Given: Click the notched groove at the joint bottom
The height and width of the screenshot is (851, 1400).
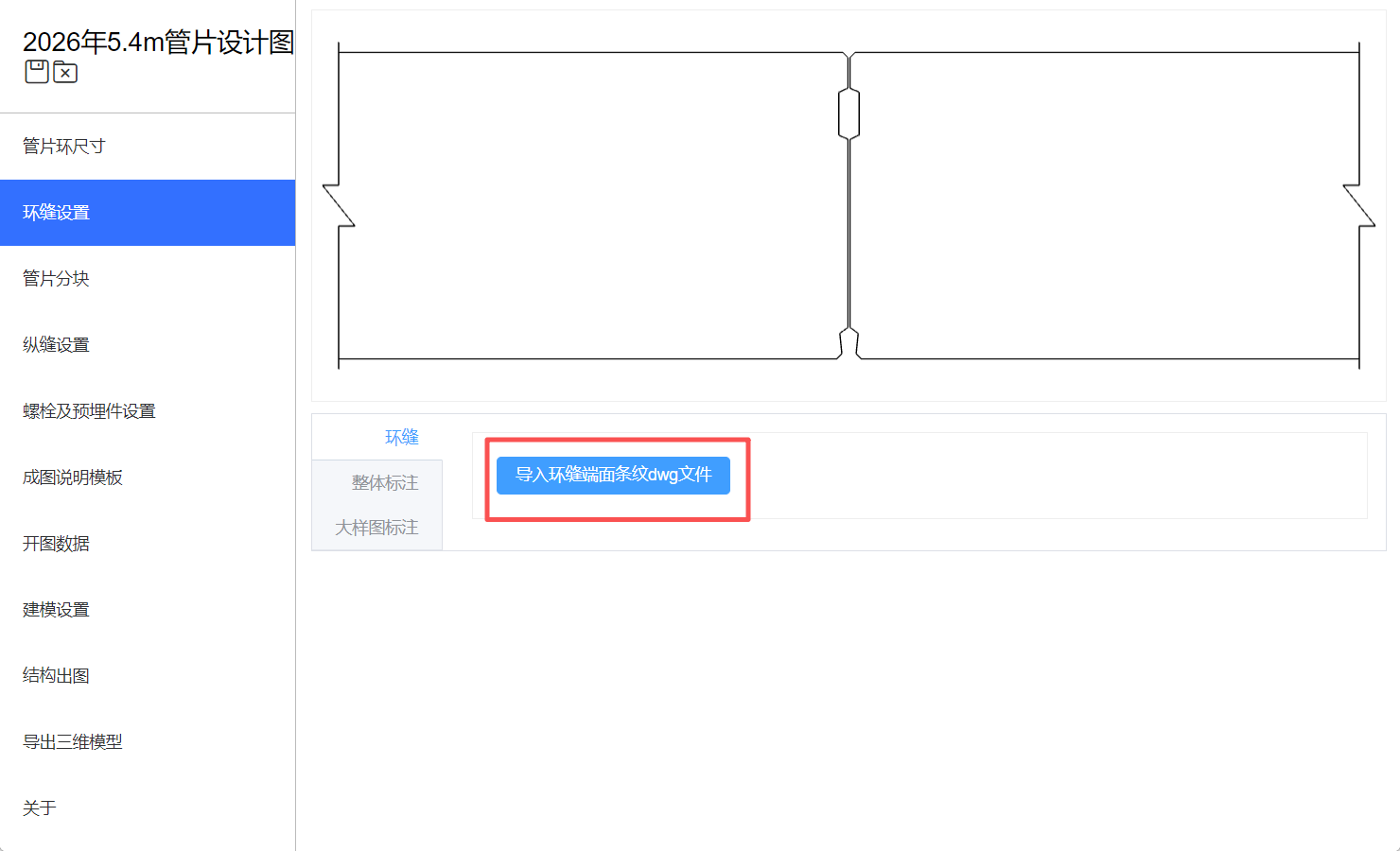Looking at the screenshot, I should 849,343.
